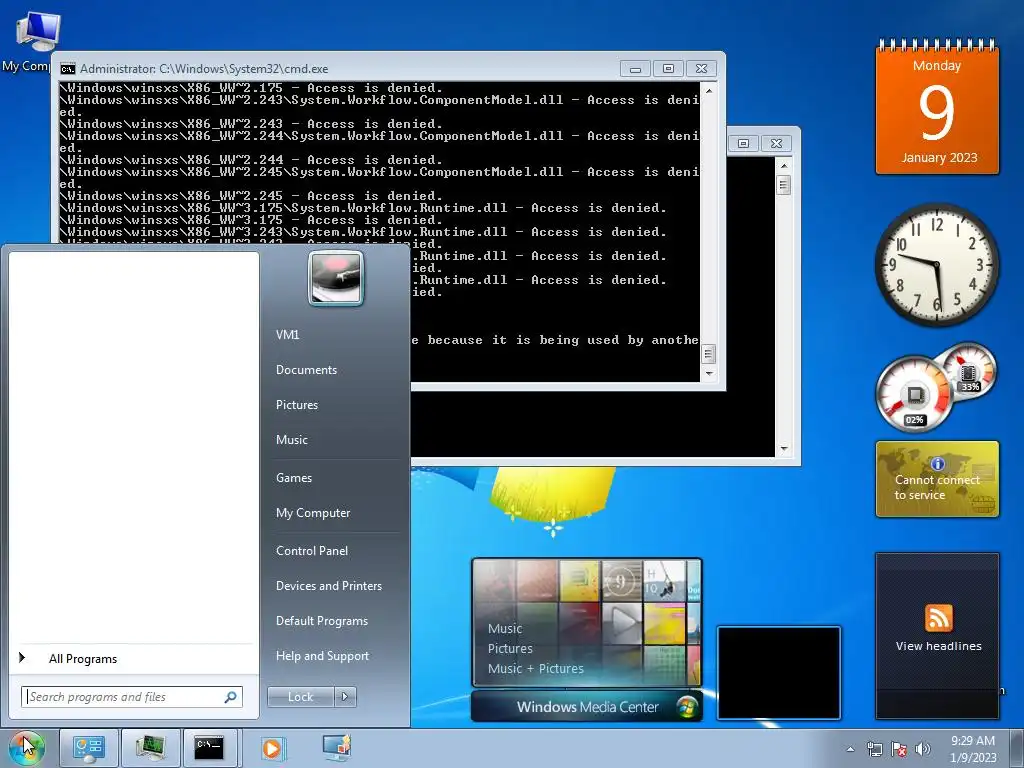Click the Search programs and files box
The height and width of the screenshot is (768, 1024).
click(131, 697)
